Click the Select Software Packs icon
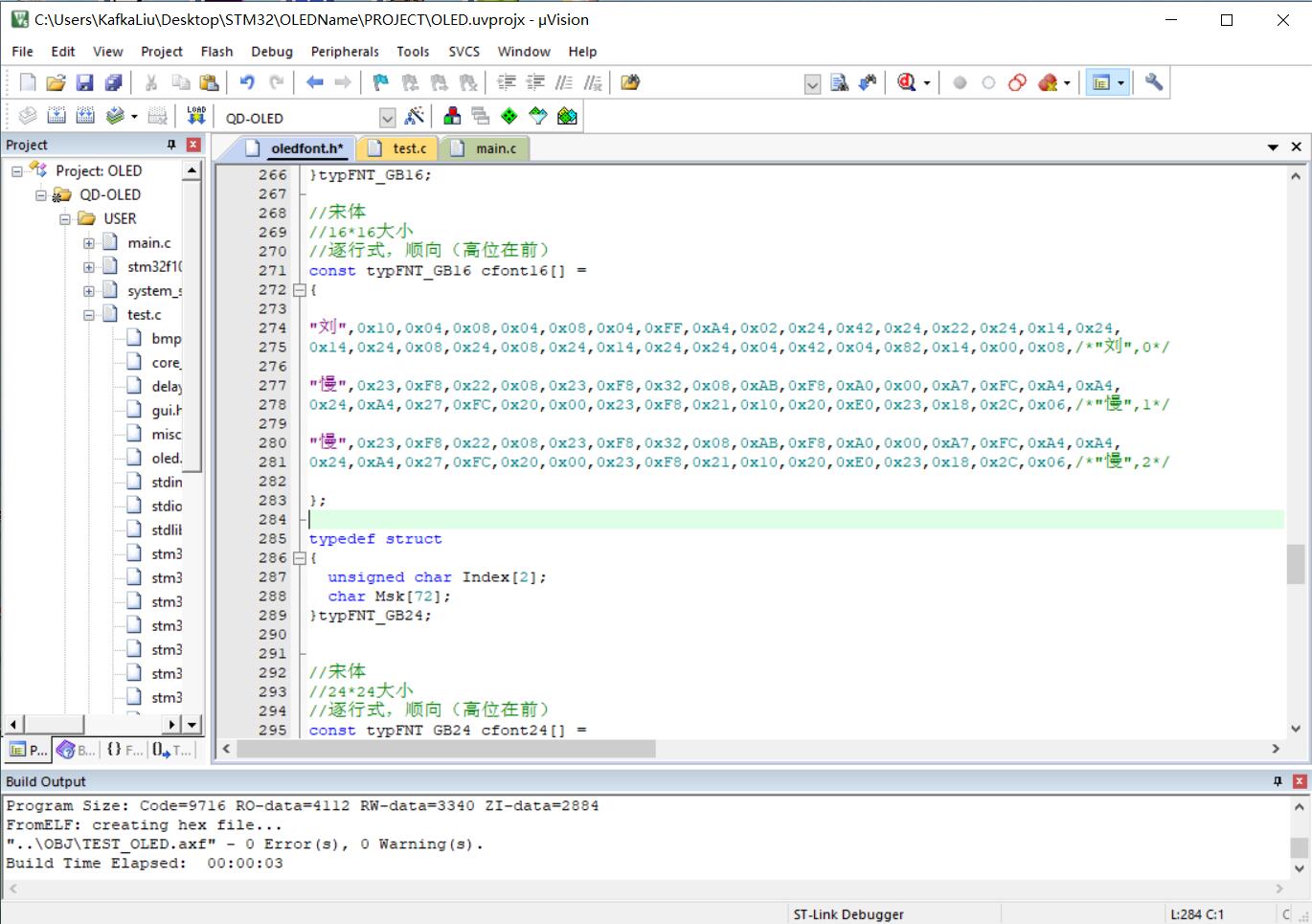 [x=538, y=117]
